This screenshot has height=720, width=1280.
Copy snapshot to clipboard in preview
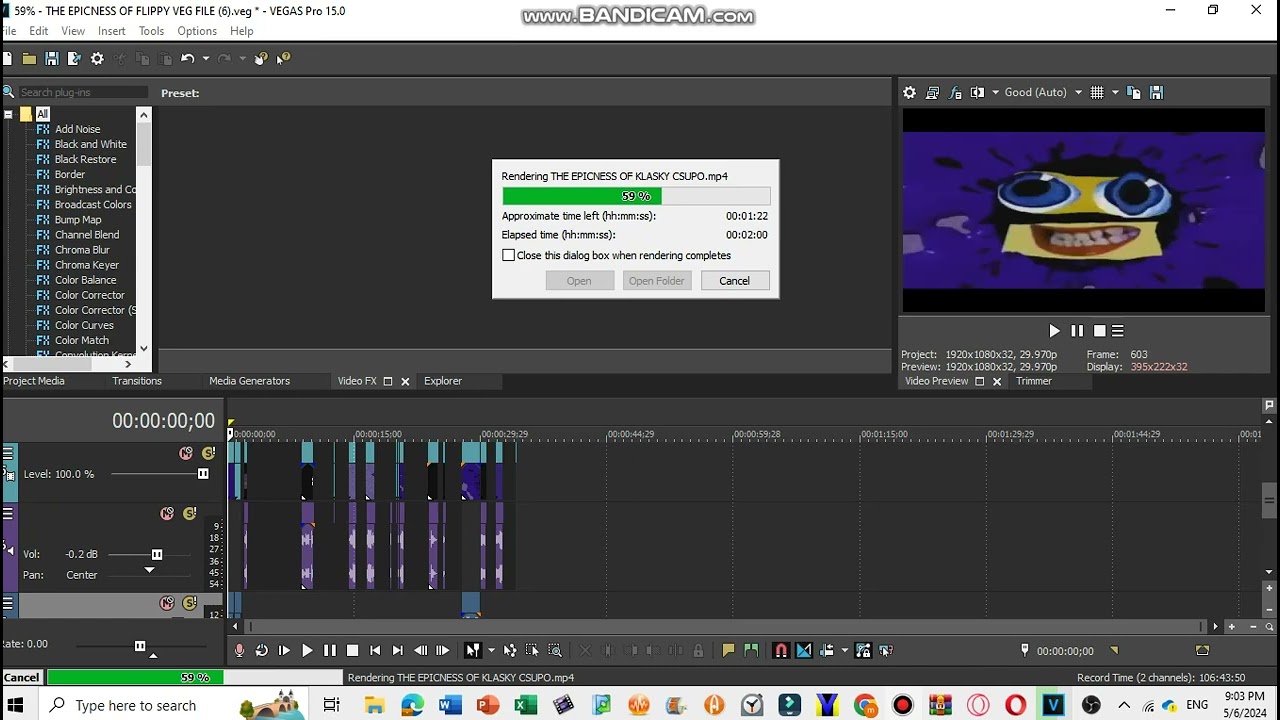click(x=1134, y=92)
